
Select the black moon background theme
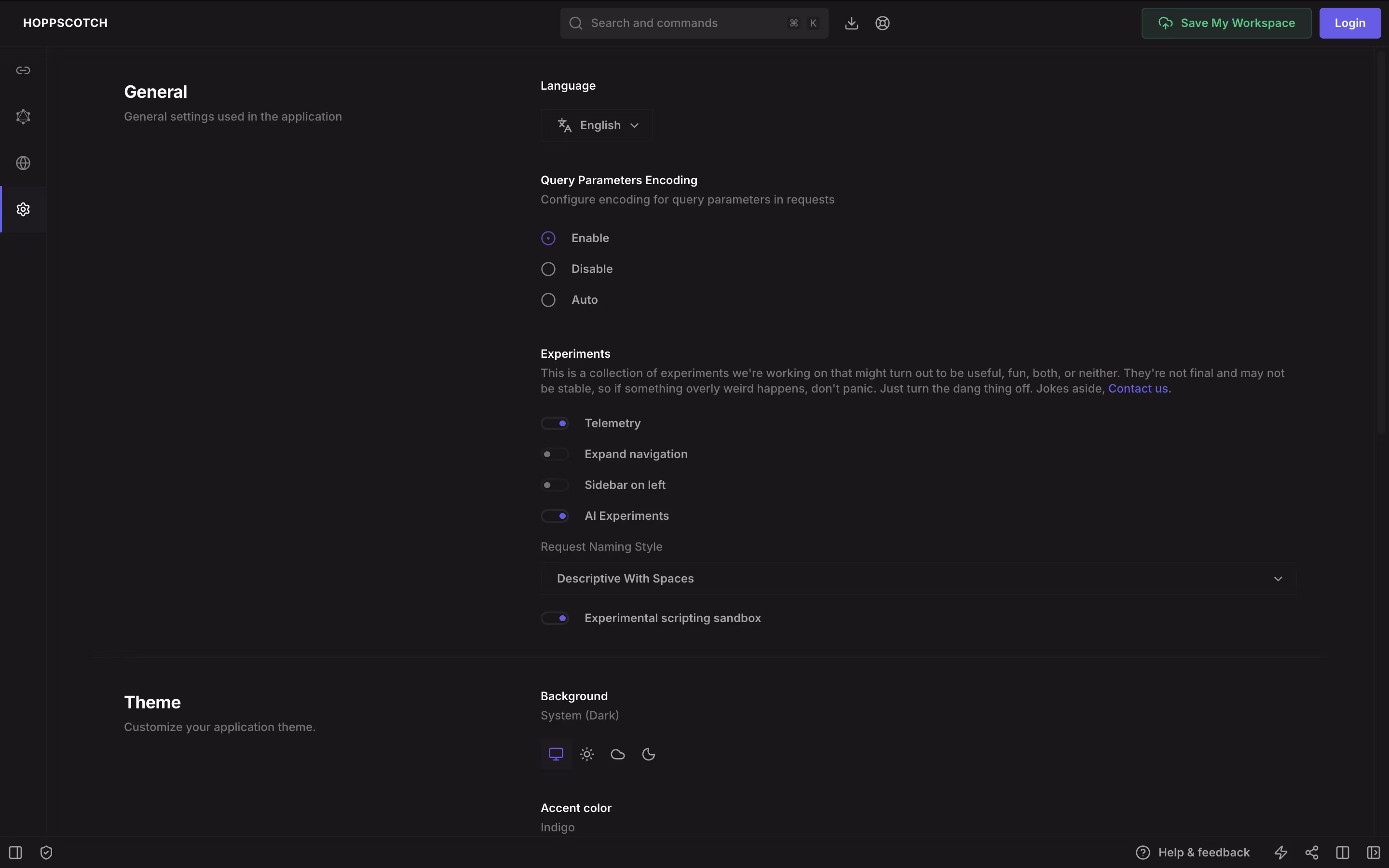tap(649, 754)
